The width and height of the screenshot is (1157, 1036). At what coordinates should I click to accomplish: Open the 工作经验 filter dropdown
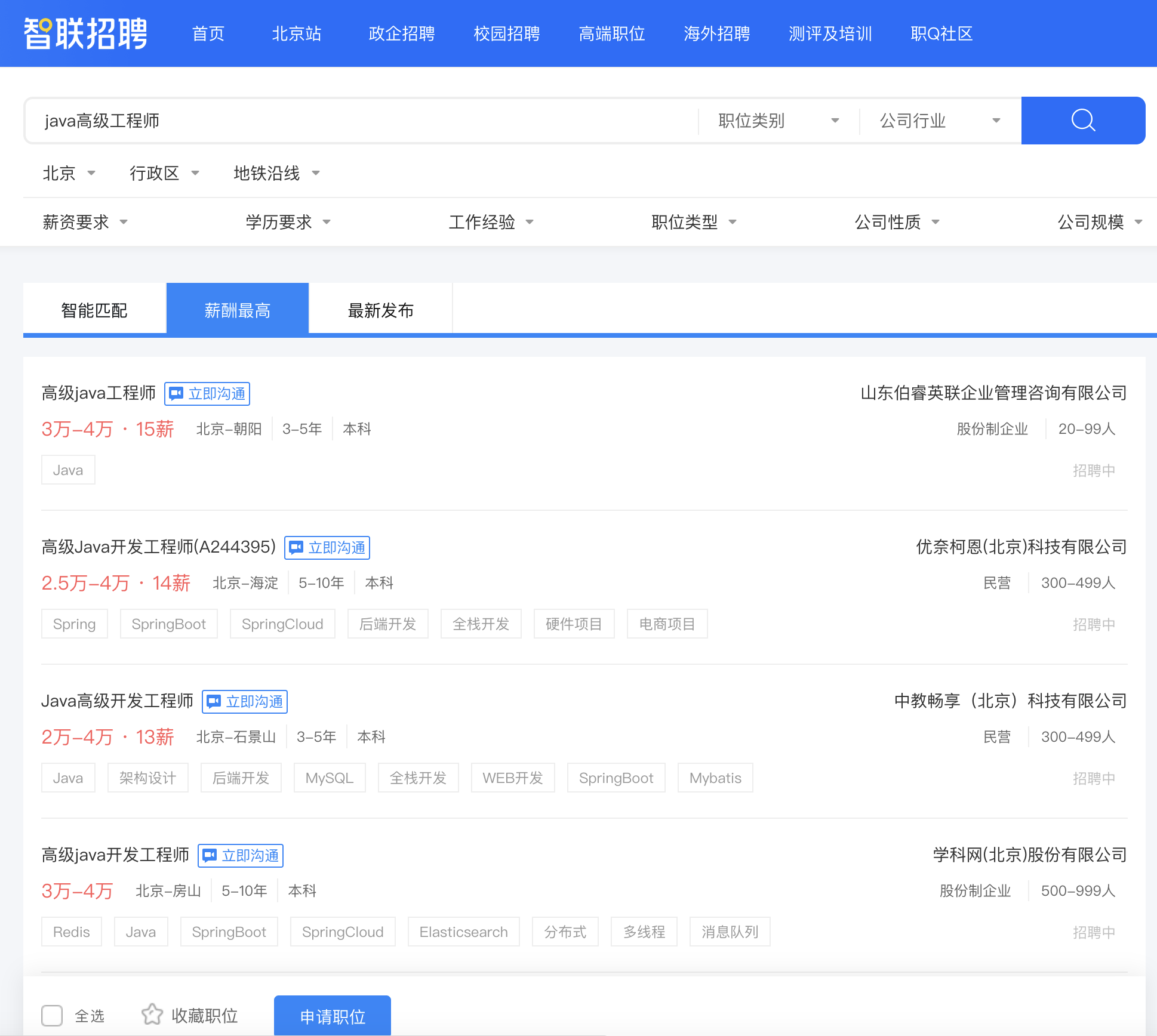click(491, 222)
